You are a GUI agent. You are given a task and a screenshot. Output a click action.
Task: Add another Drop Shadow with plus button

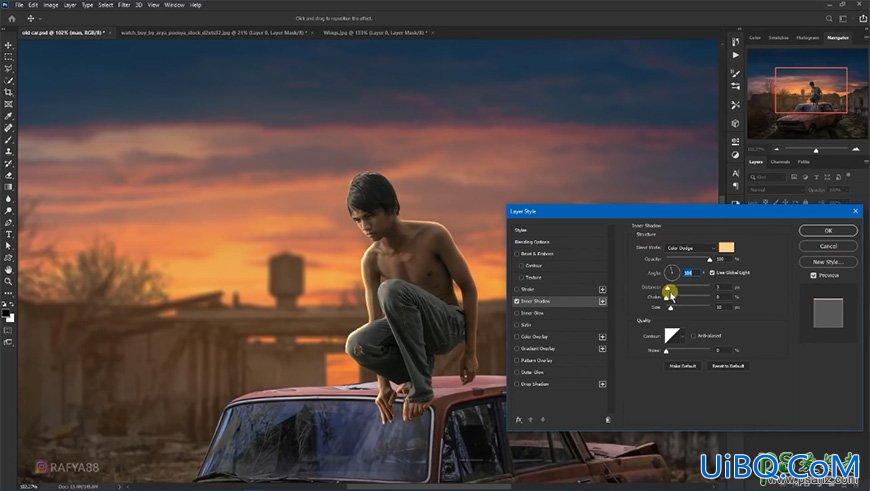pyautogui.click(x=602, y=384)
